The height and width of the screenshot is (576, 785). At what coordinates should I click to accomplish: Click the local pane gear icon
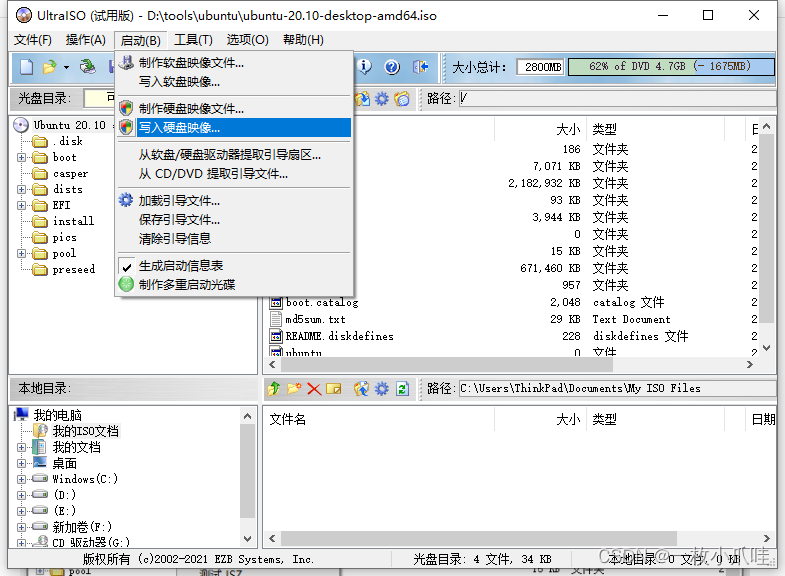click(381, 388)
